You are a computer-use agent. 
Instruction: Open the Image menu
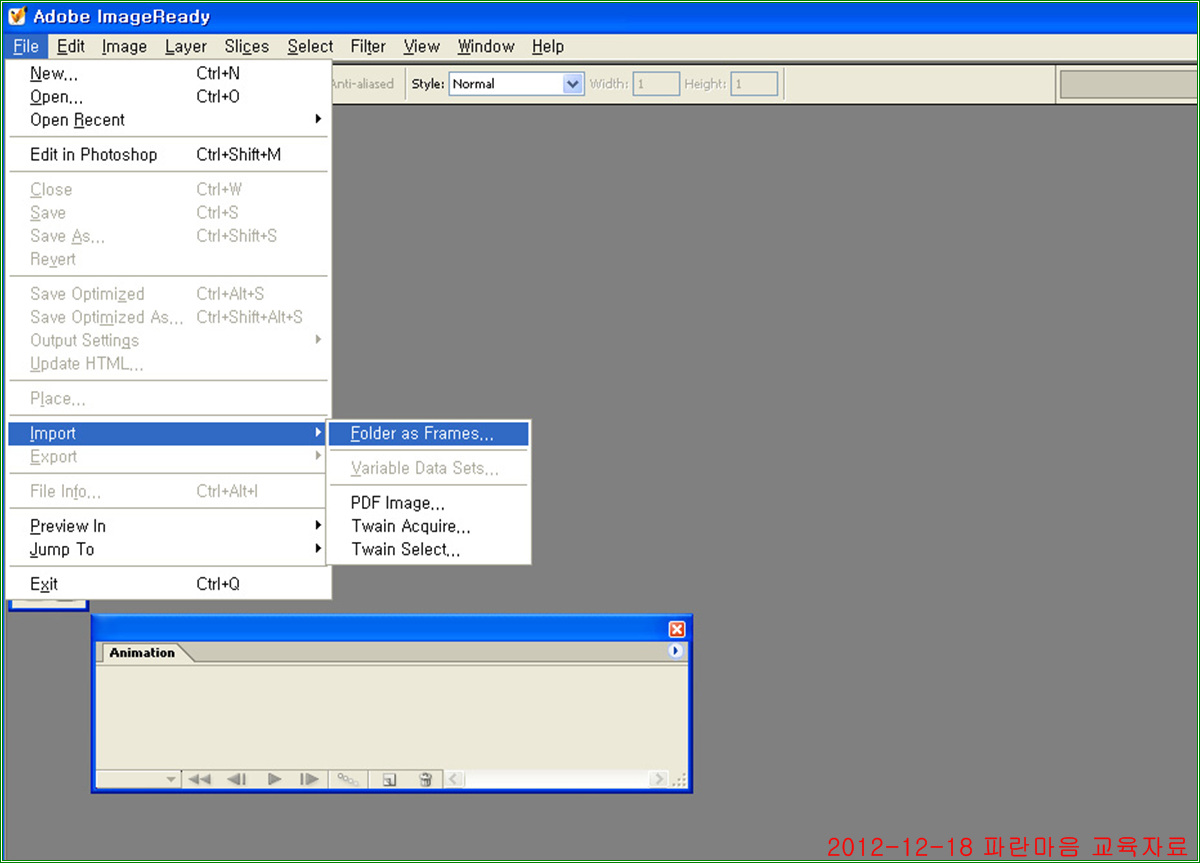[x=124, y=46]
